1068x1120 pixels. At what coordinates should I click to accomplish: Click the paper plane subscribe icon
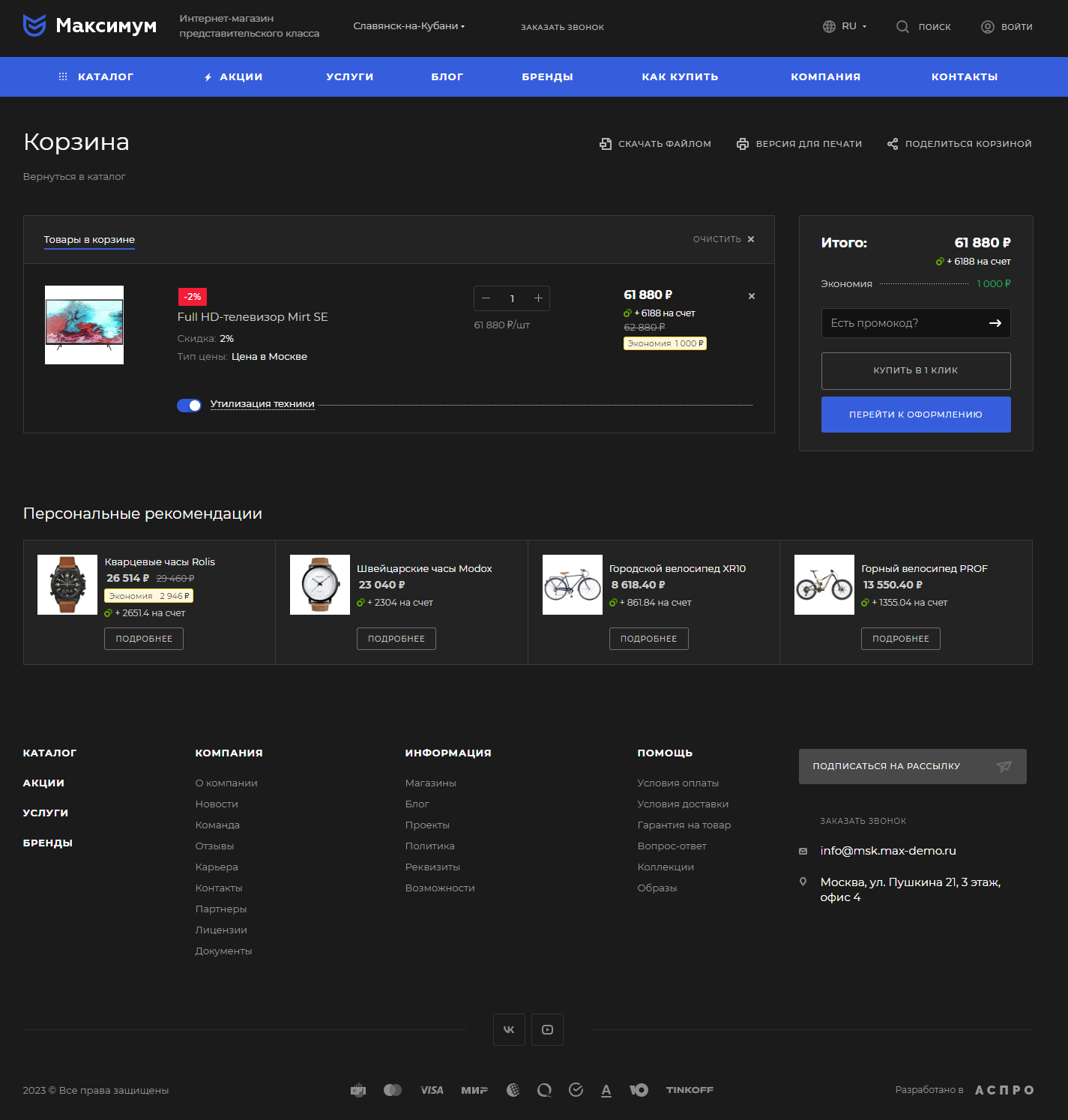click(x=1004, y=766)
